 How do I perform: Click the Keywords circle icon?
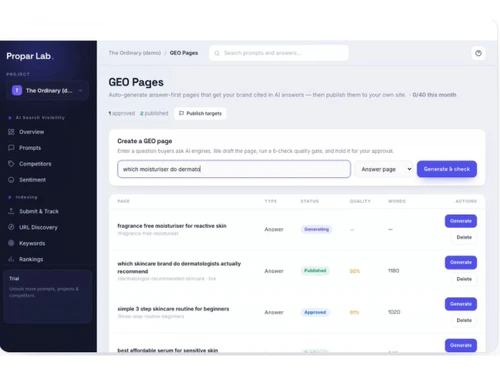(11, 243)
